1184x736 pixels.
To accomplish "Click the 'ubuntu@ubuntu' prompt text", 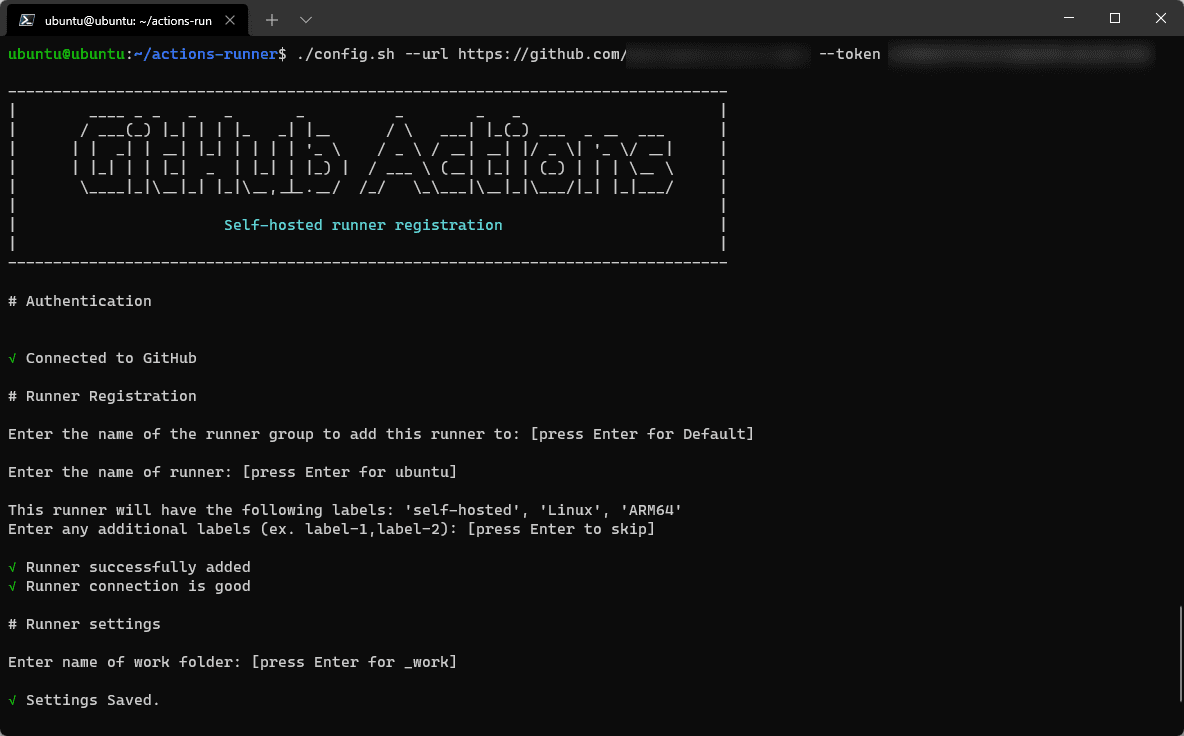I will click(66, 54).
